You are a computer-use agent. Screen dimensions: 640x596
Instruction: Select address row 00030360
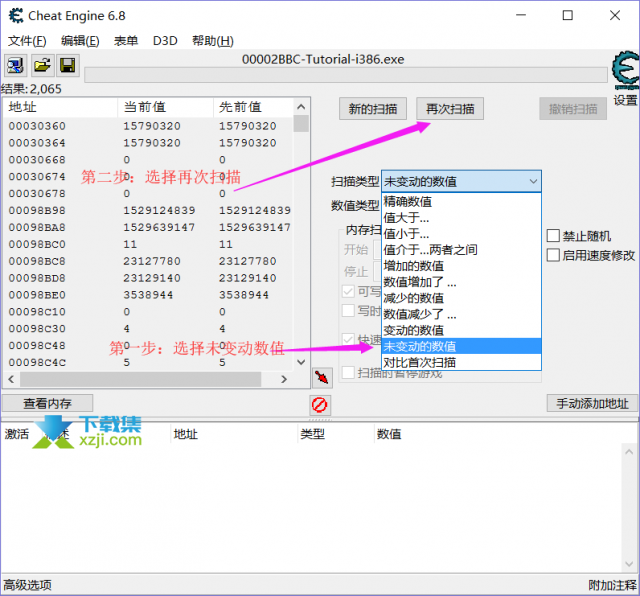coord(148,126)
